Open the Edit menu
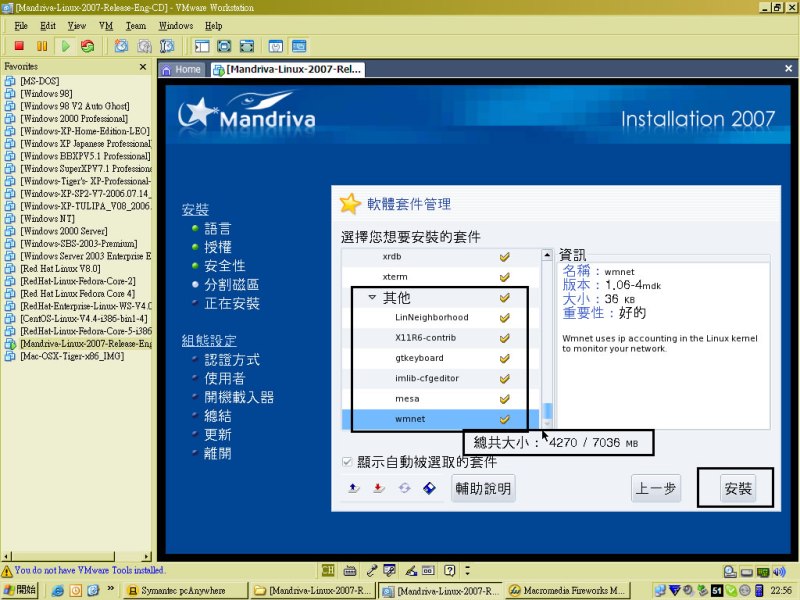The height and width of the screenshot is (600, 800). 48,26
